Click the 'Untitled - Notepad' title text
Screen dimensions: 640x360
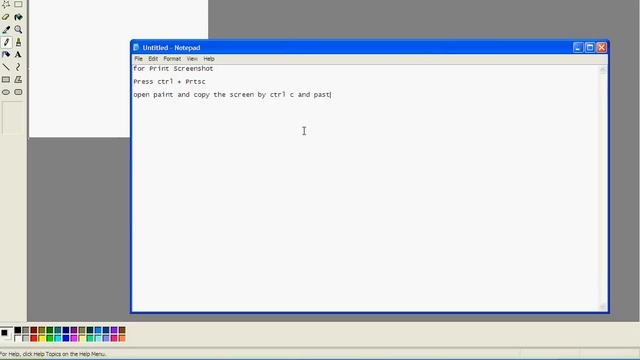click(x=171, y=48)
